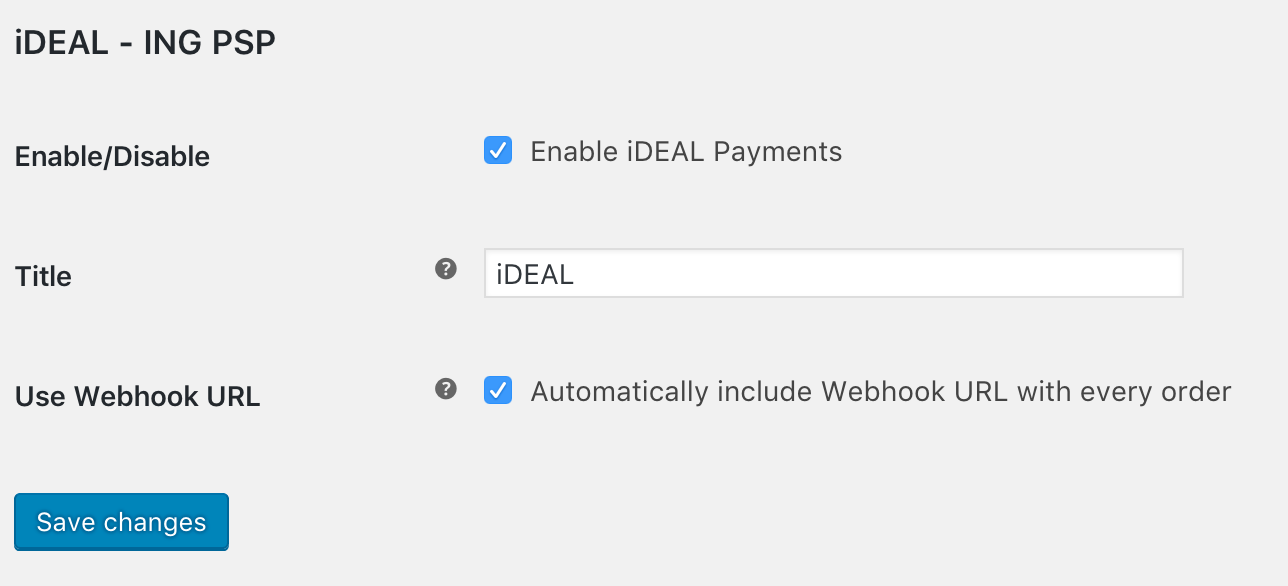Click the 'Enable iDEAL Payments' label text

point(686,152)
